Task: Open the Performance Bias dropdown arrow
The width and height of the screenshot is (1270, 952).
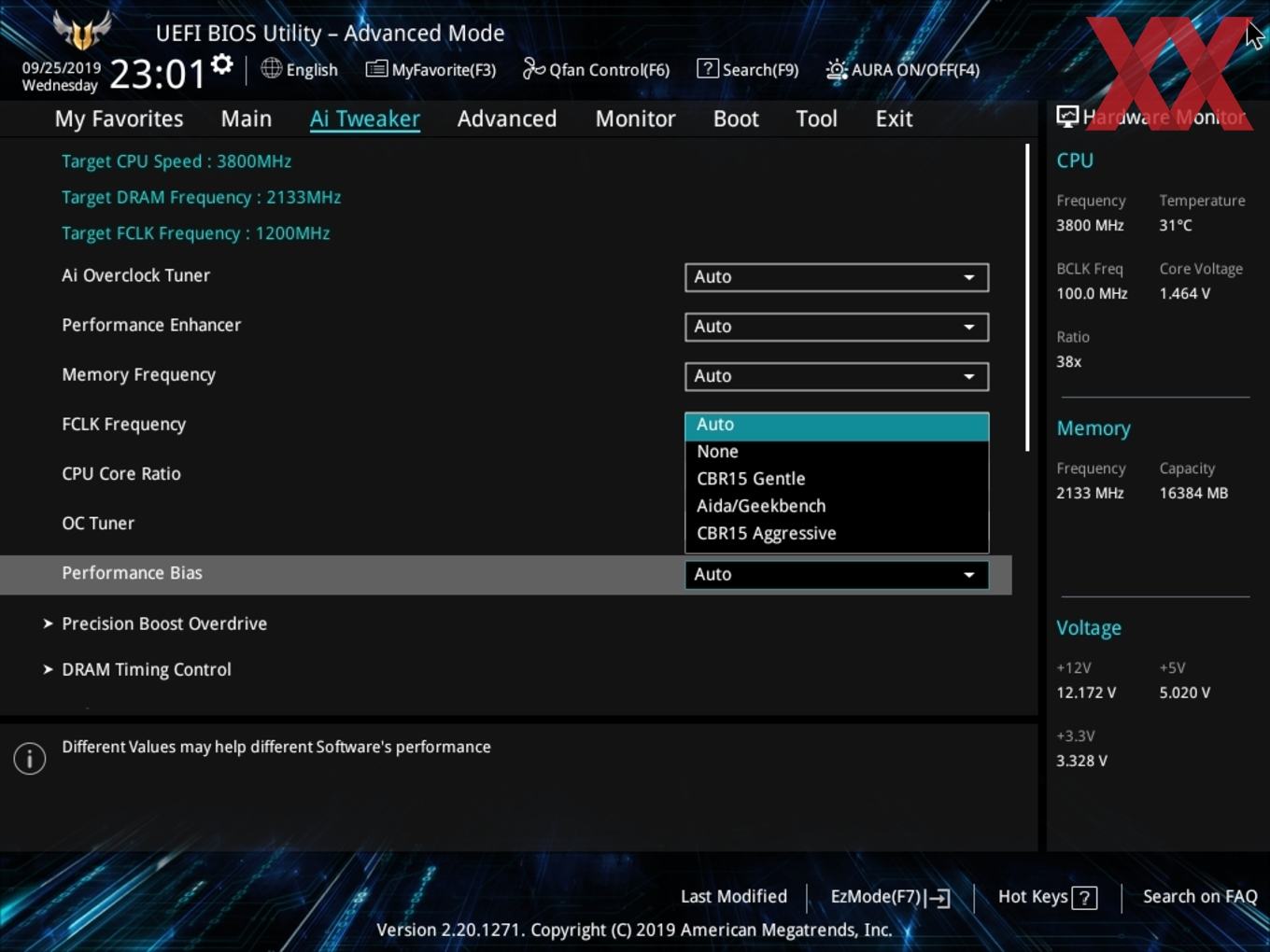Action: coord(969,575)
